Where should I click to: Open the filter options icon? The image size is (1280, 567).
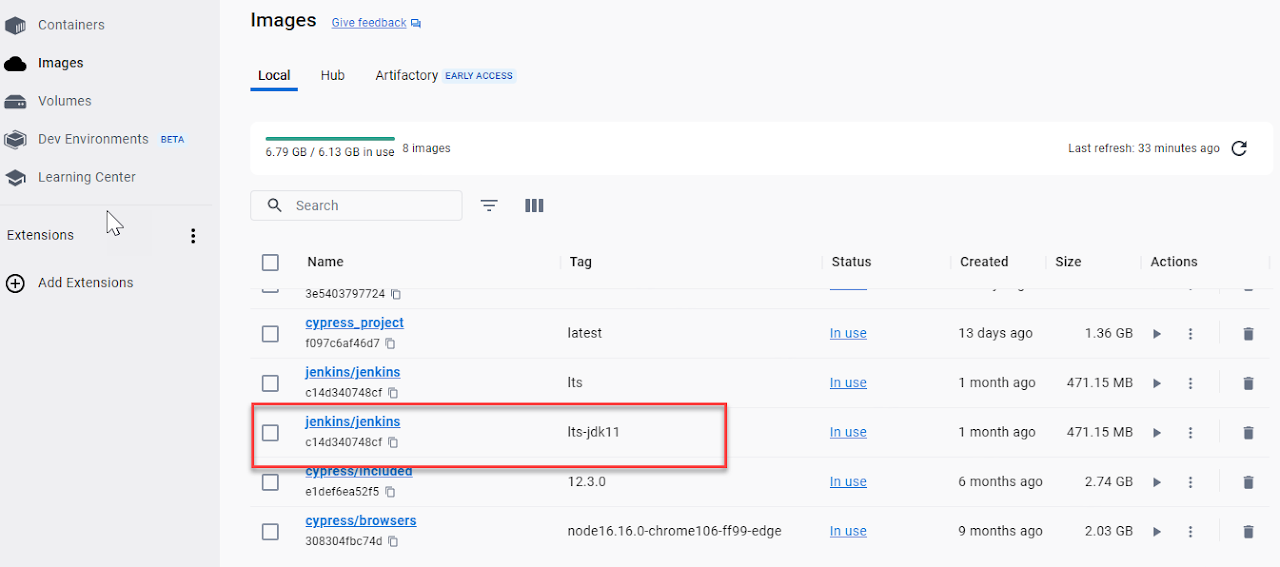point(489,205)
